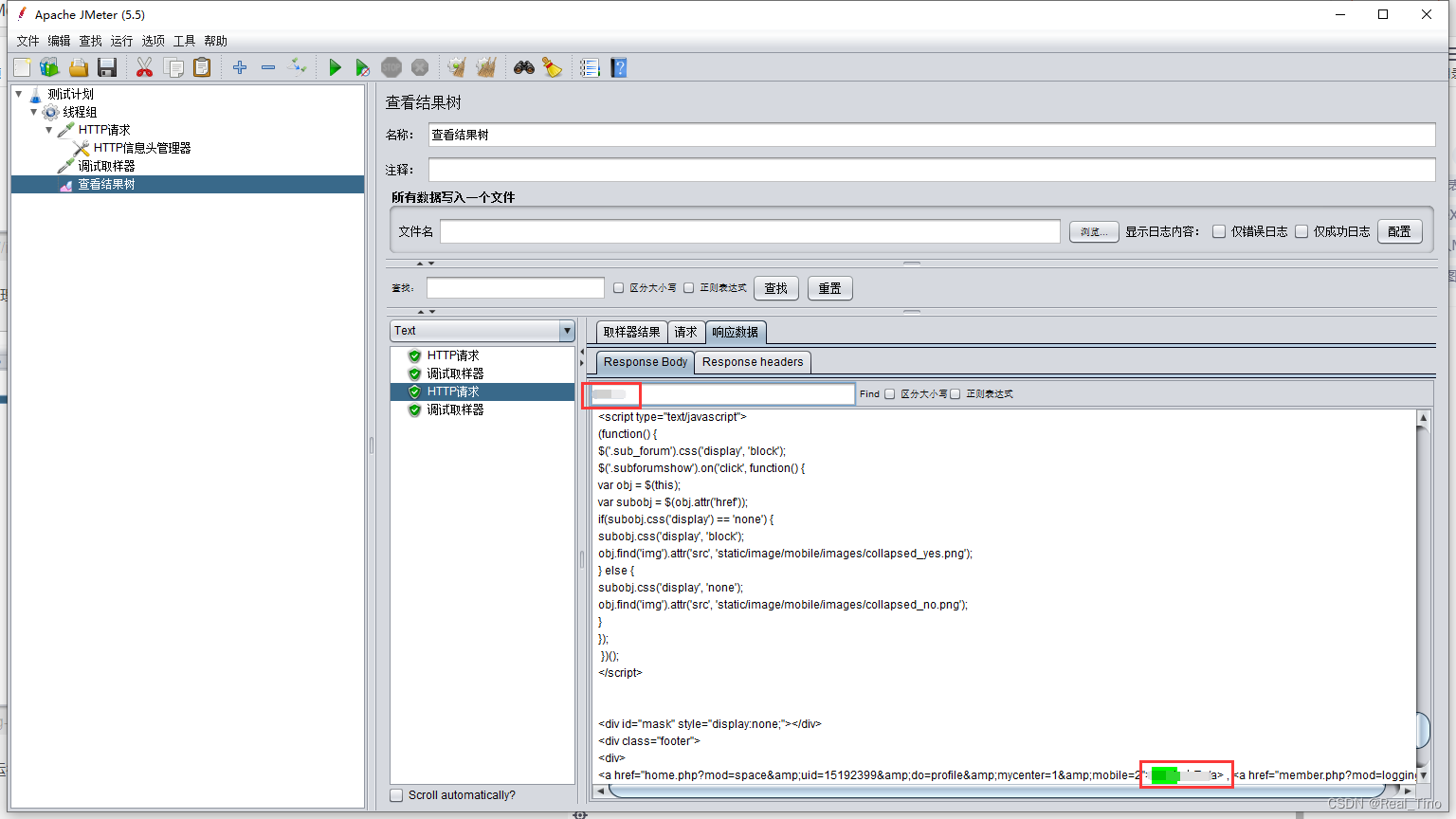Click Start no pauses icon
The image size is (1456, 819).
coord(362,67)
